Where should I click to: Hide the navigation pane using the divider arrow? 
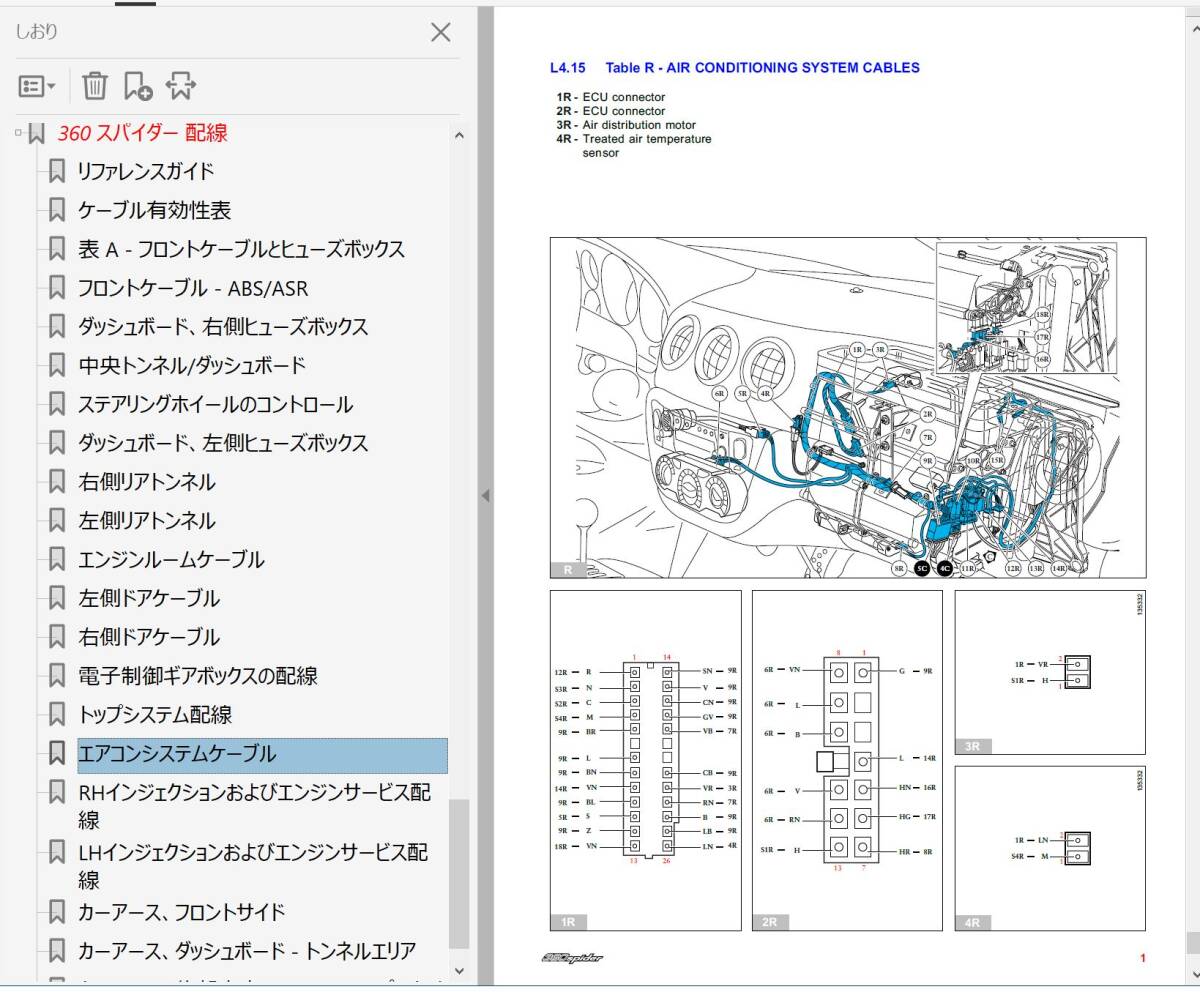[x=485, y=495]
